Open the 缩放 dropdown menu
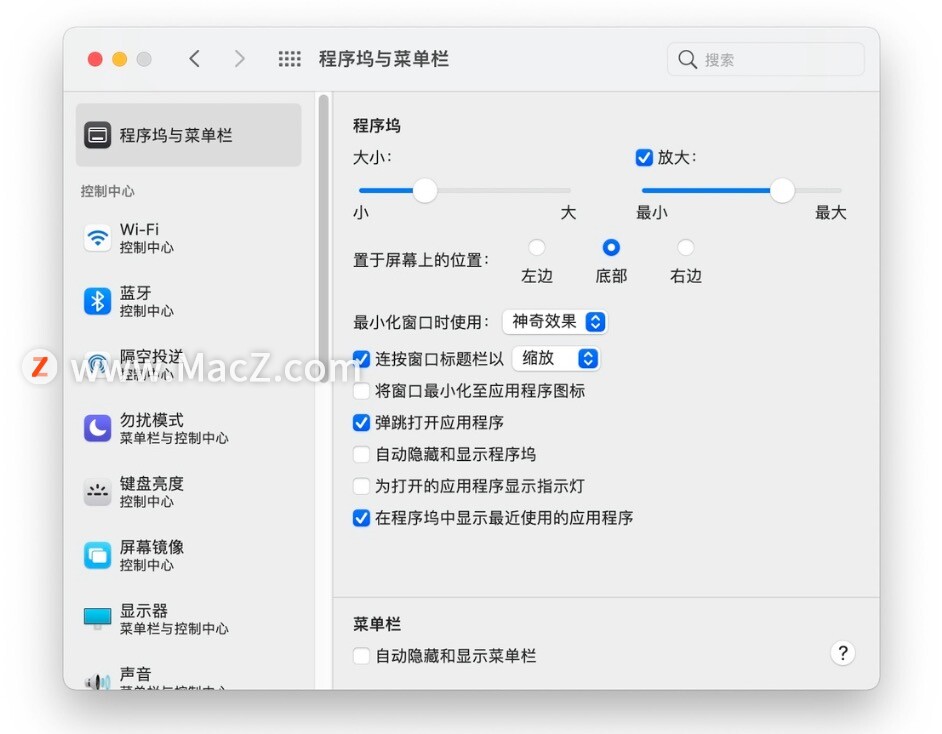 (556, 358)
